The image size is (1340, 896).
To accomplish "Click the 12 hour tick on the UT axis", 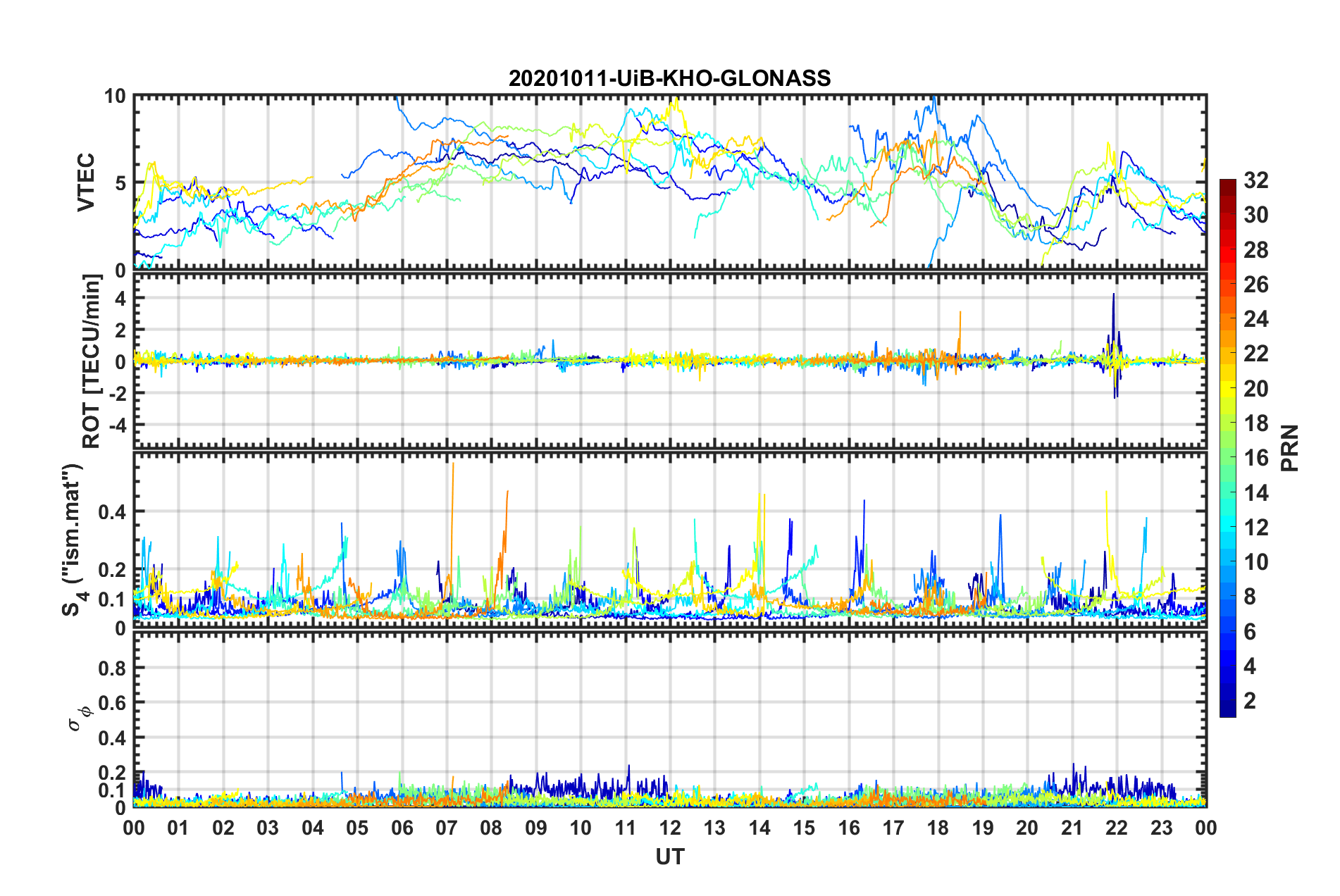I will (670, 828).
